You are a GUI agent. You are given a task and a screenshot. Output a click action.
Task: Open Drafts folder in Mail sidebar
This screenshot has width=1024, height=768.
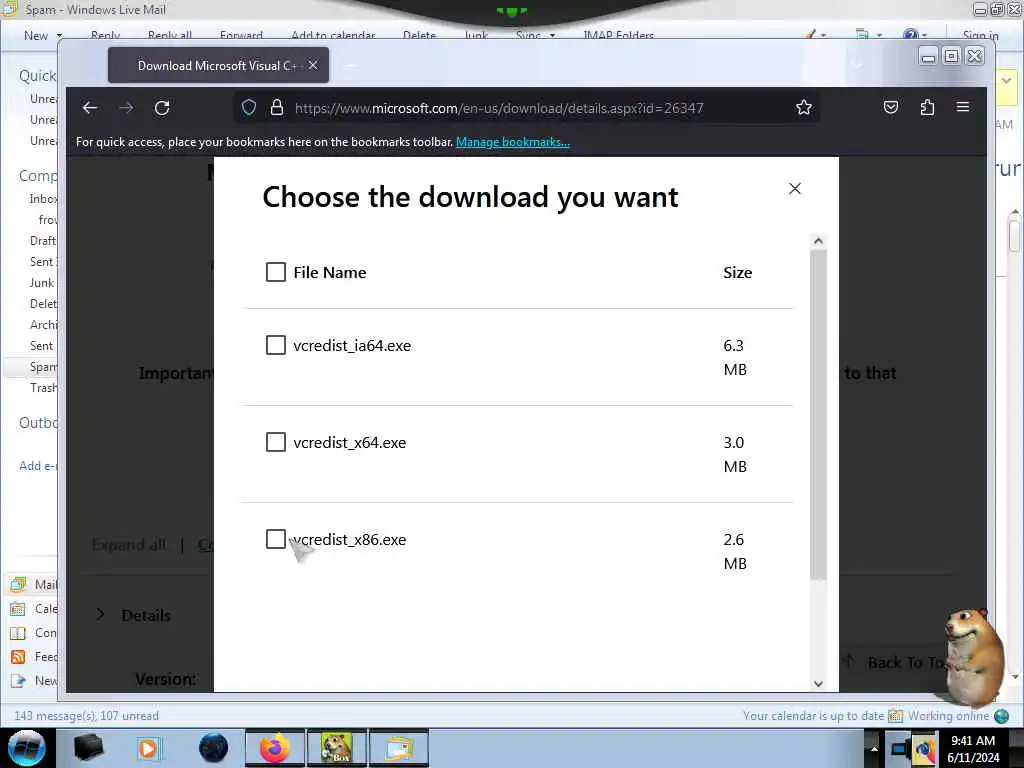coord(43,241)
